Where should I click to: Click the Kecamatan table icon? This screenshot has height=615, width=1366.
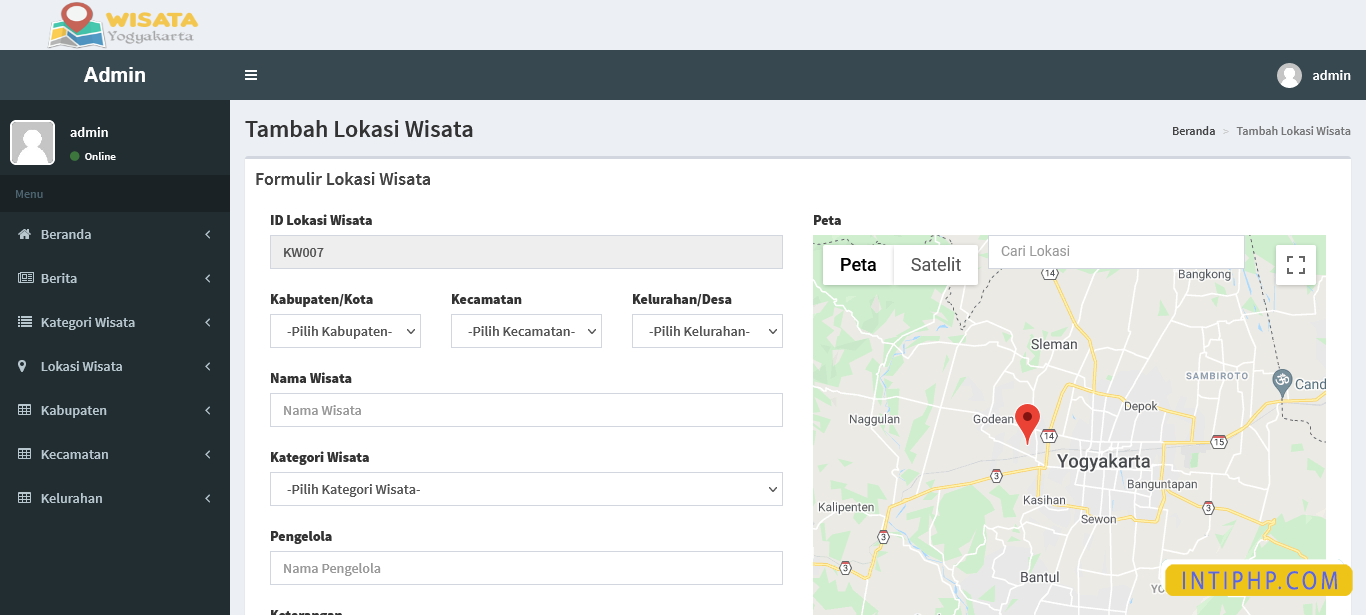pyautogui.click(x=23, y=454)
